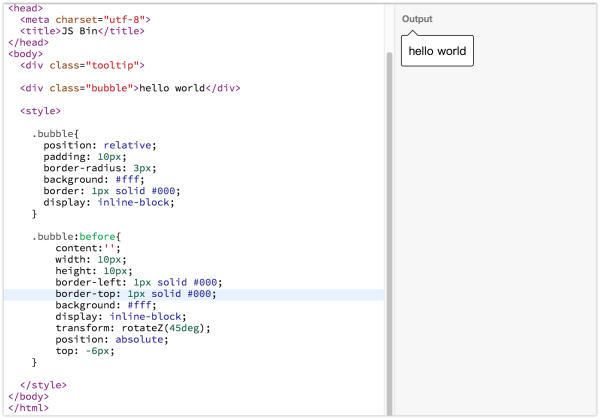
Task: Click the highlighted border-top code line
Action: click(x=194, y=294)
